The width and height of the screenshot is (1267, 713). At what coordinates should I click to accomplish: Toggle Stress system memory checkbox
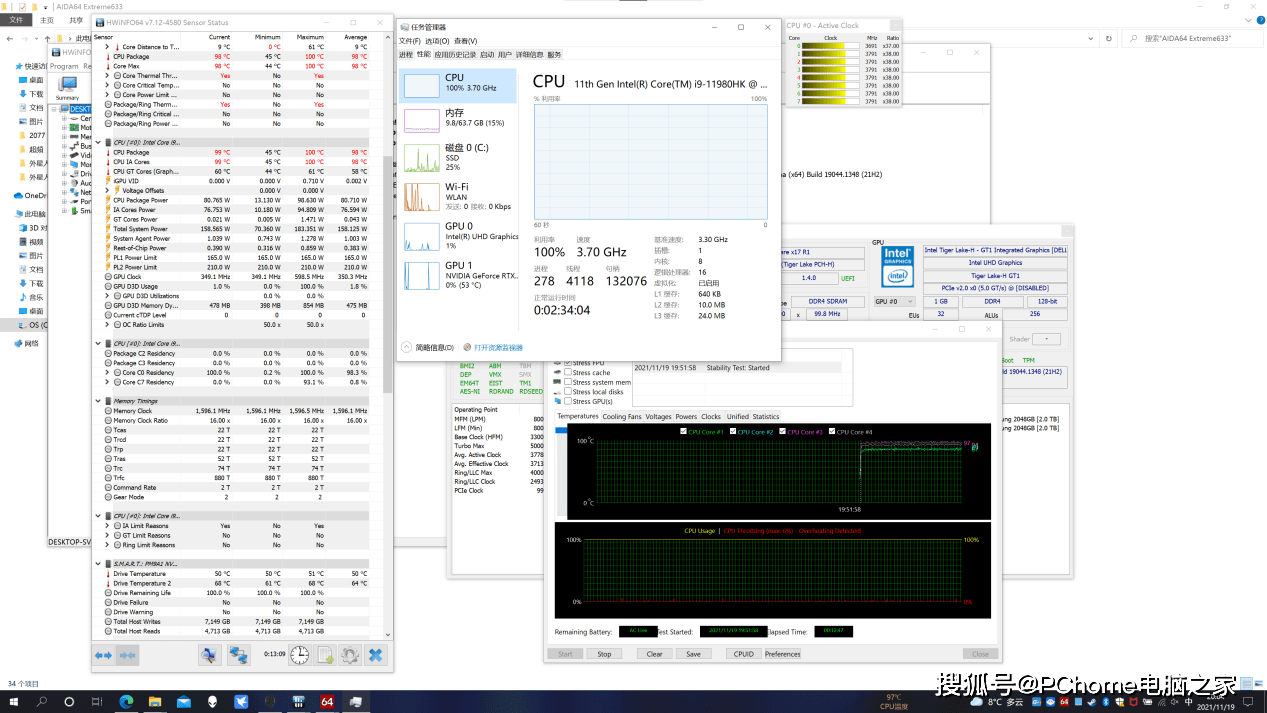coord(568,382)
